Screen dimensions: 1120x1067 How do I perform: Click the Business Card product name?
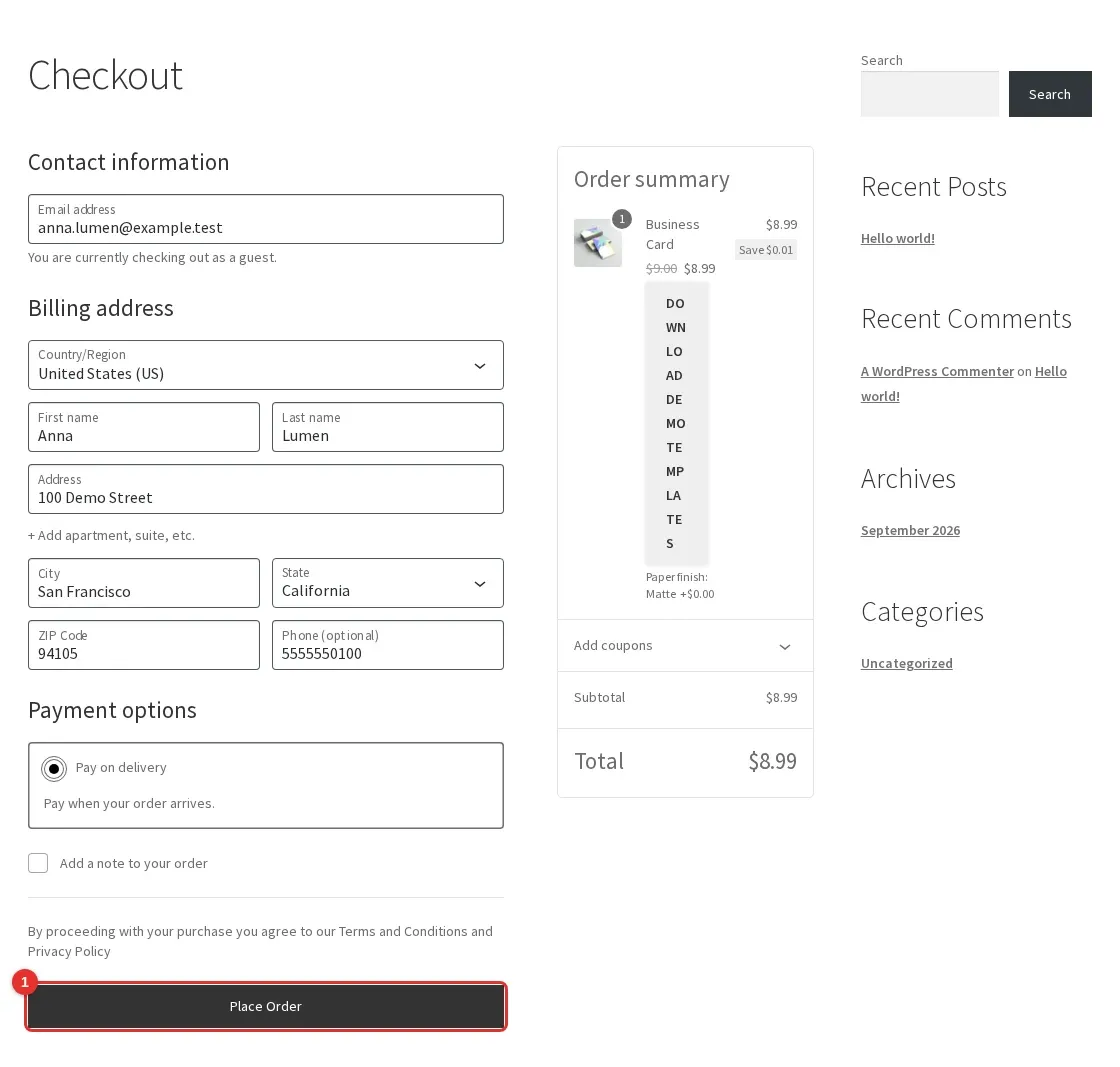(673, 234)
